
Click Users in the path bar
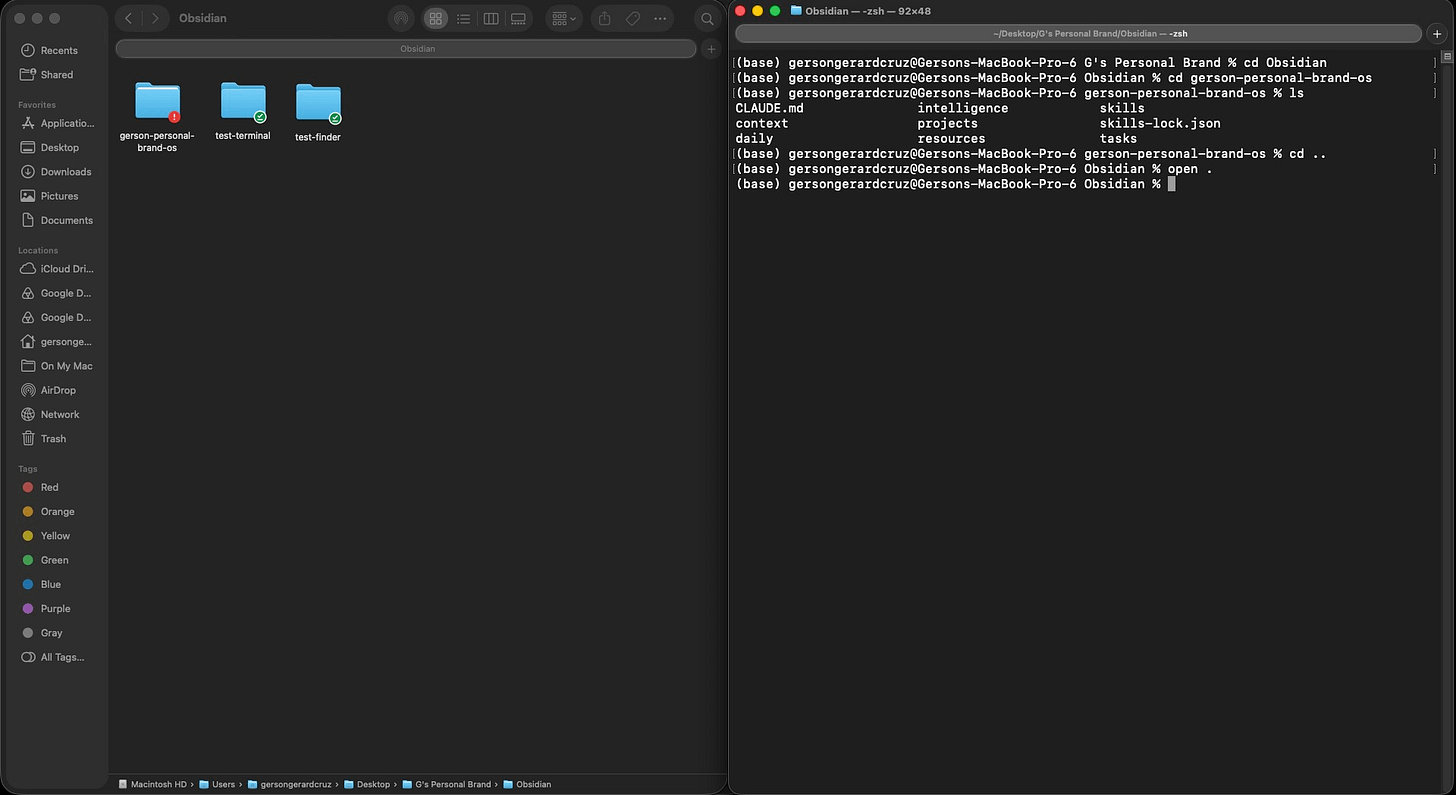tap(217, 784)
